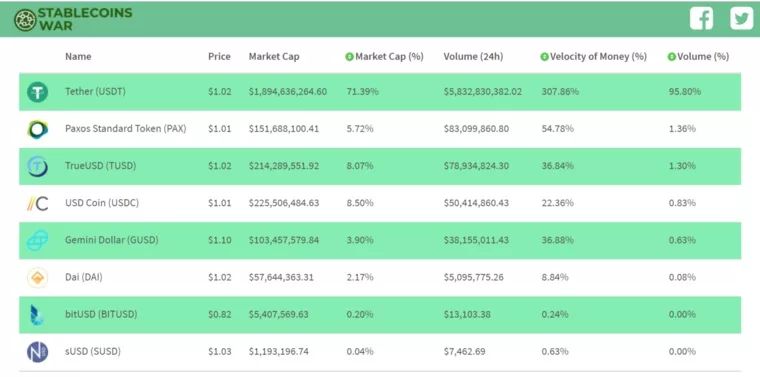This screenshot has width=760, height=377.
Task: Click the Volume (24h) column header
Action: (x=473, y=57)
